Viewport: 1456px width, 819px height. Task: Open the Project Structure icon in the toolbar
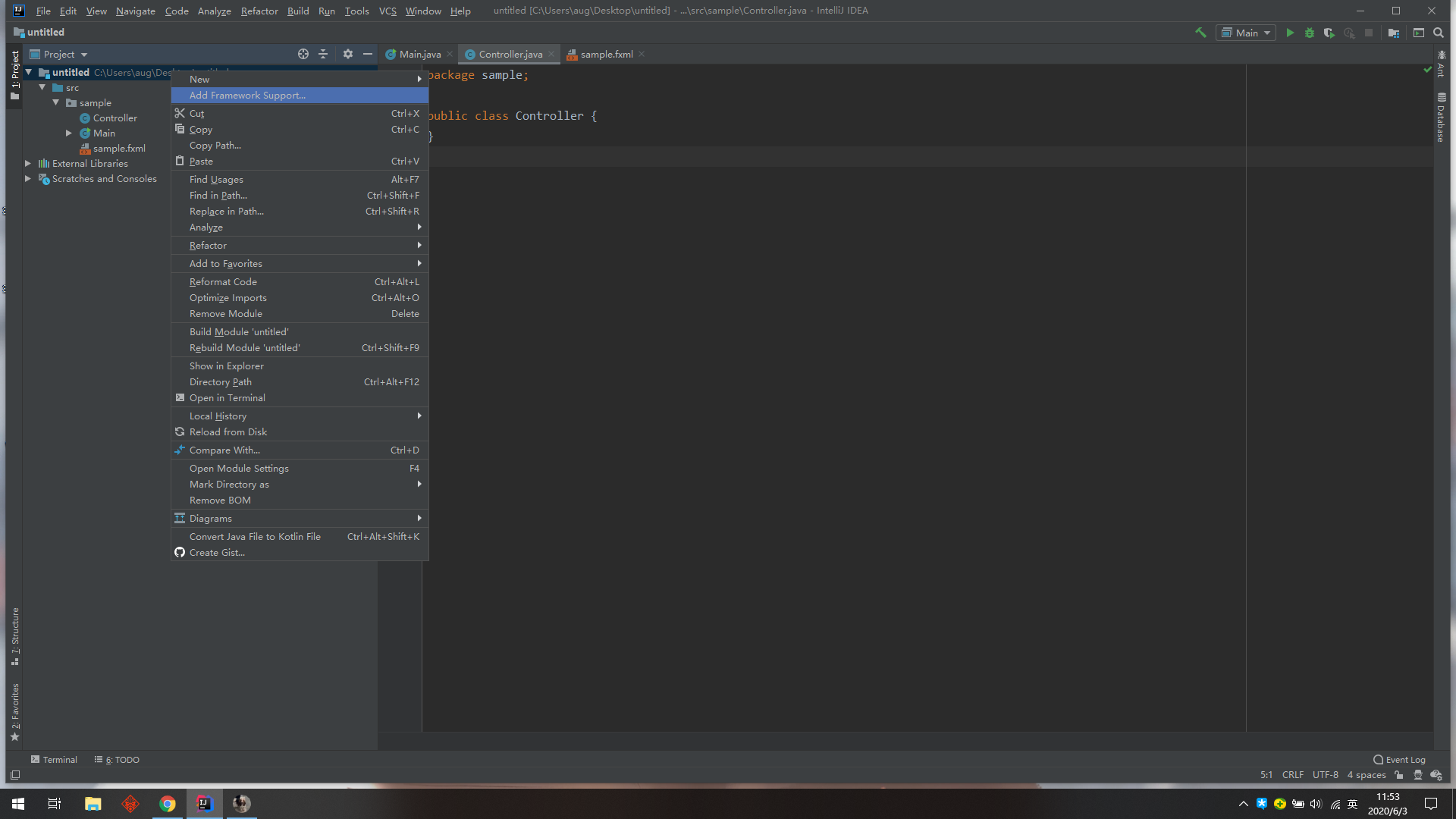click(1394, 33)
